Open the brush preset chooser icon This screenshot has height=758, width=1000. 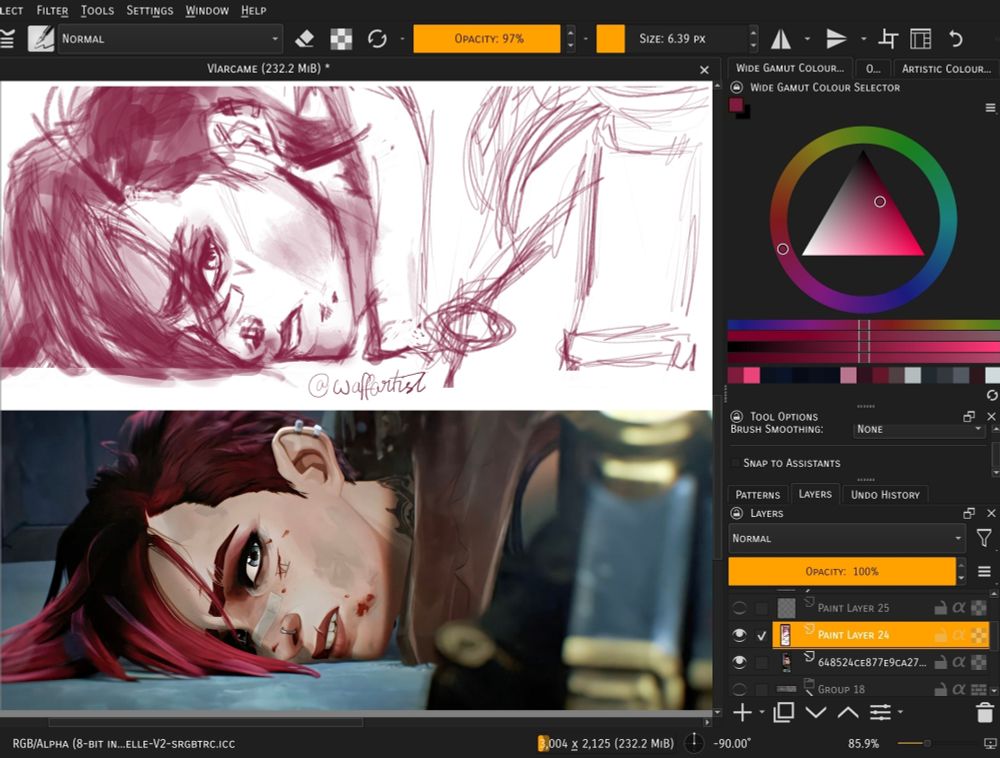pos(41,39)
